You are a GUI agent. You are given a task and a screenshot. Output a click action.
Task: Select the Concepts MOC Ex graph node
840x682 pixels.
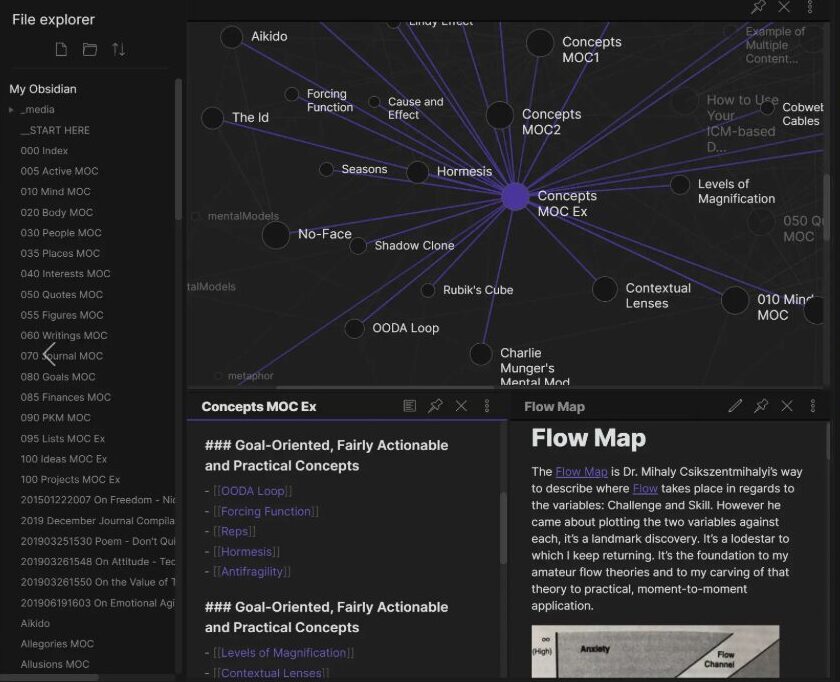coord(515,197)
